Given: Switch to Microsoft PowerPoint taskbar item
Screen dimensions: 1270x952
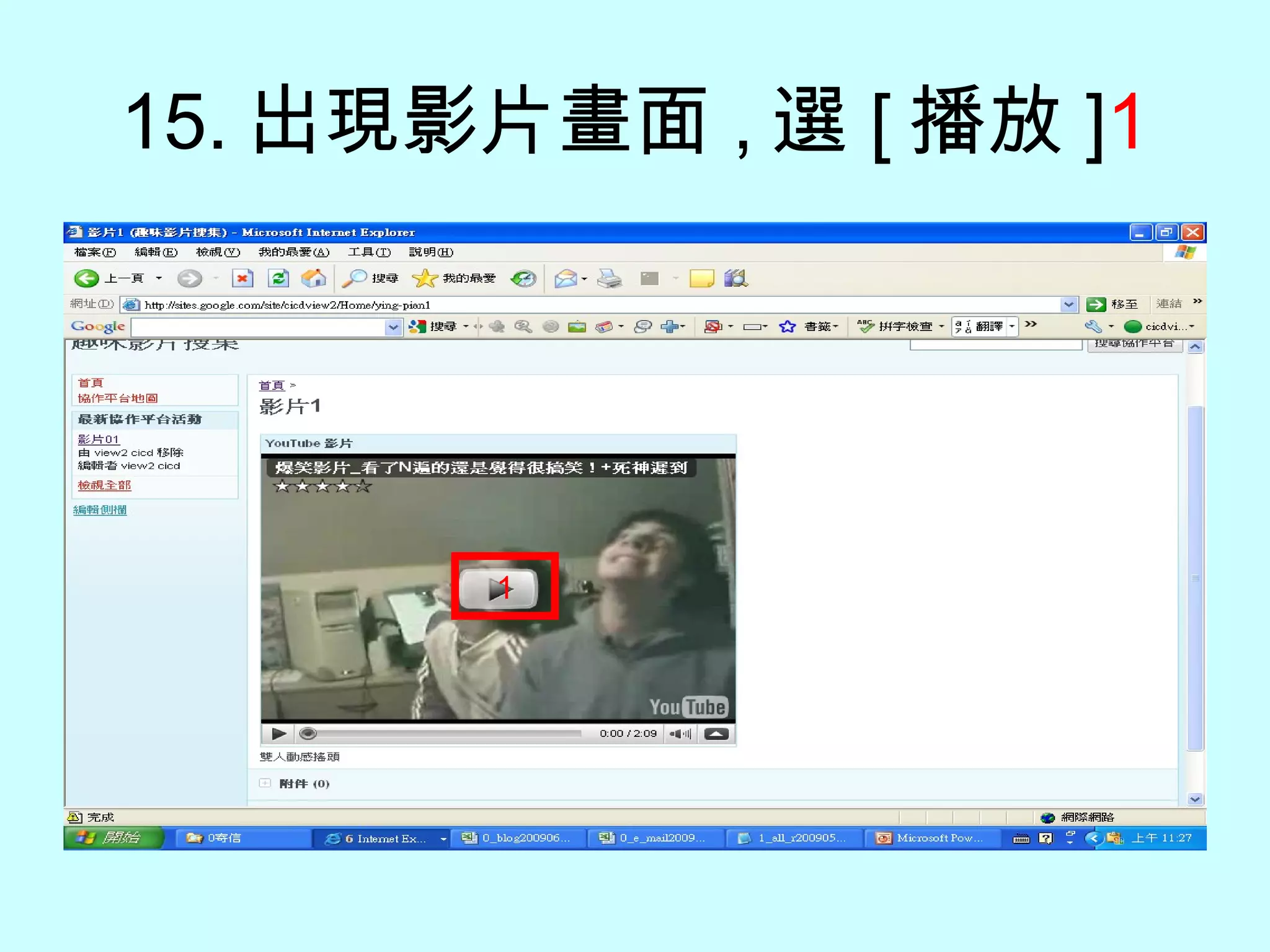Looking at the screenshot, I should [x=932, y=839].
